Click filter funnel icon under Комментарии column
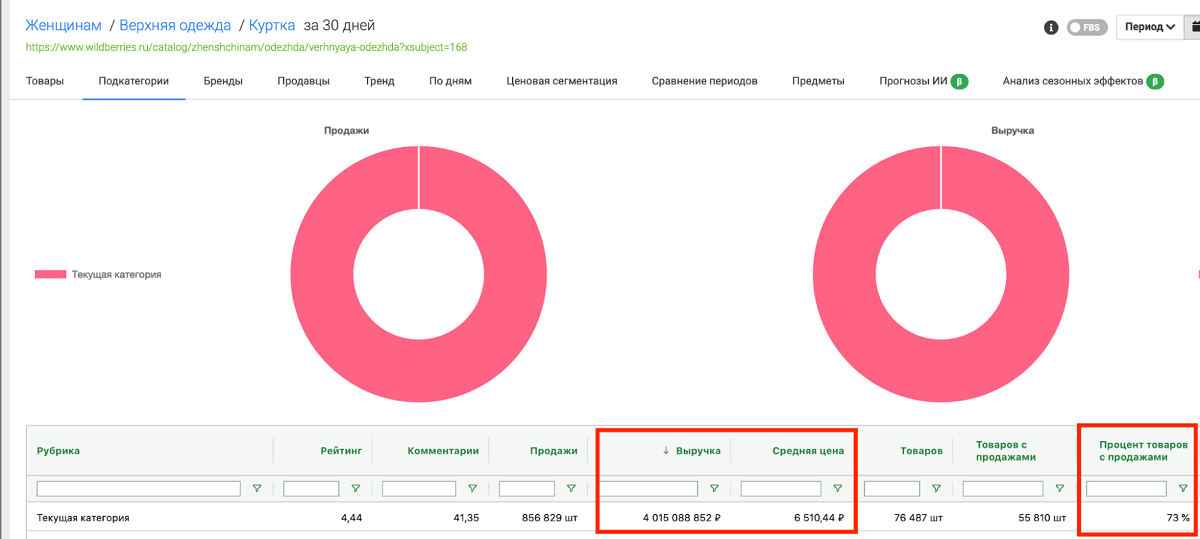Viewport: 1200px width, 539px height. tap(473, 489)
